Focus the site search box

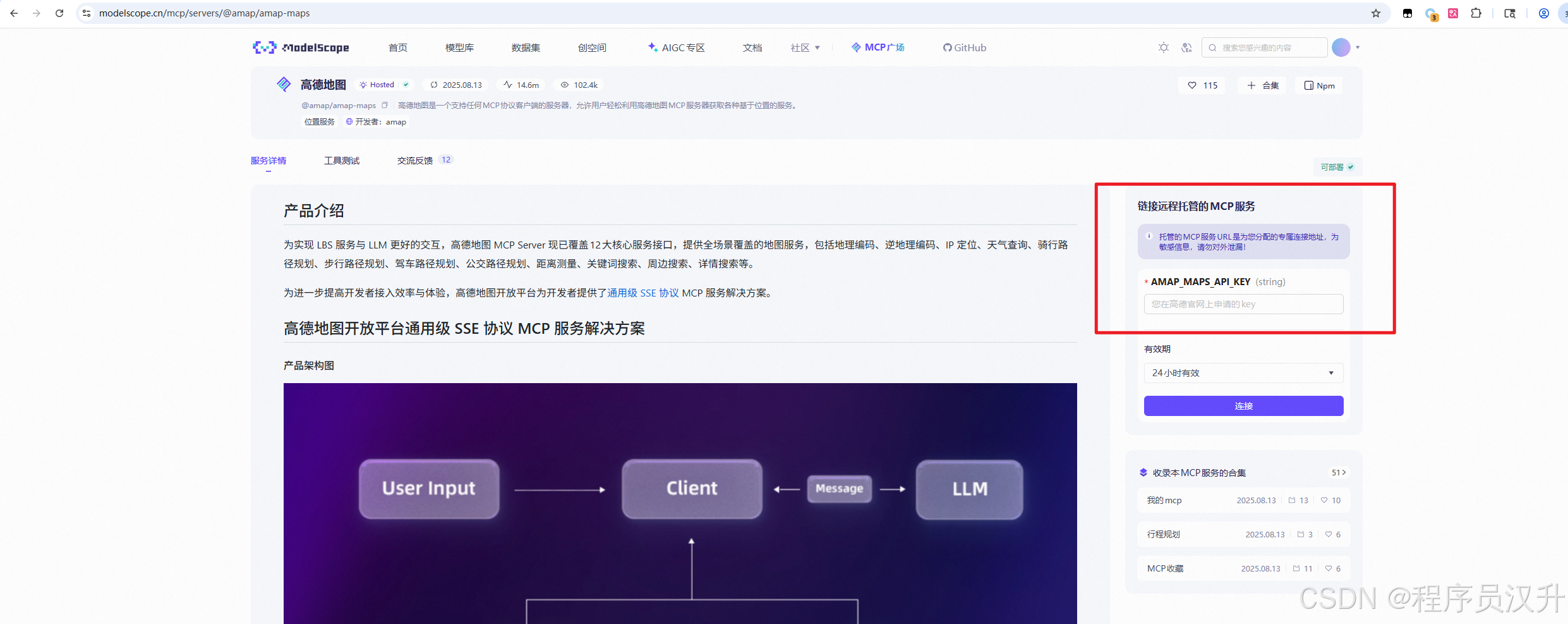pyautogui.click(x=1264, y=47)
